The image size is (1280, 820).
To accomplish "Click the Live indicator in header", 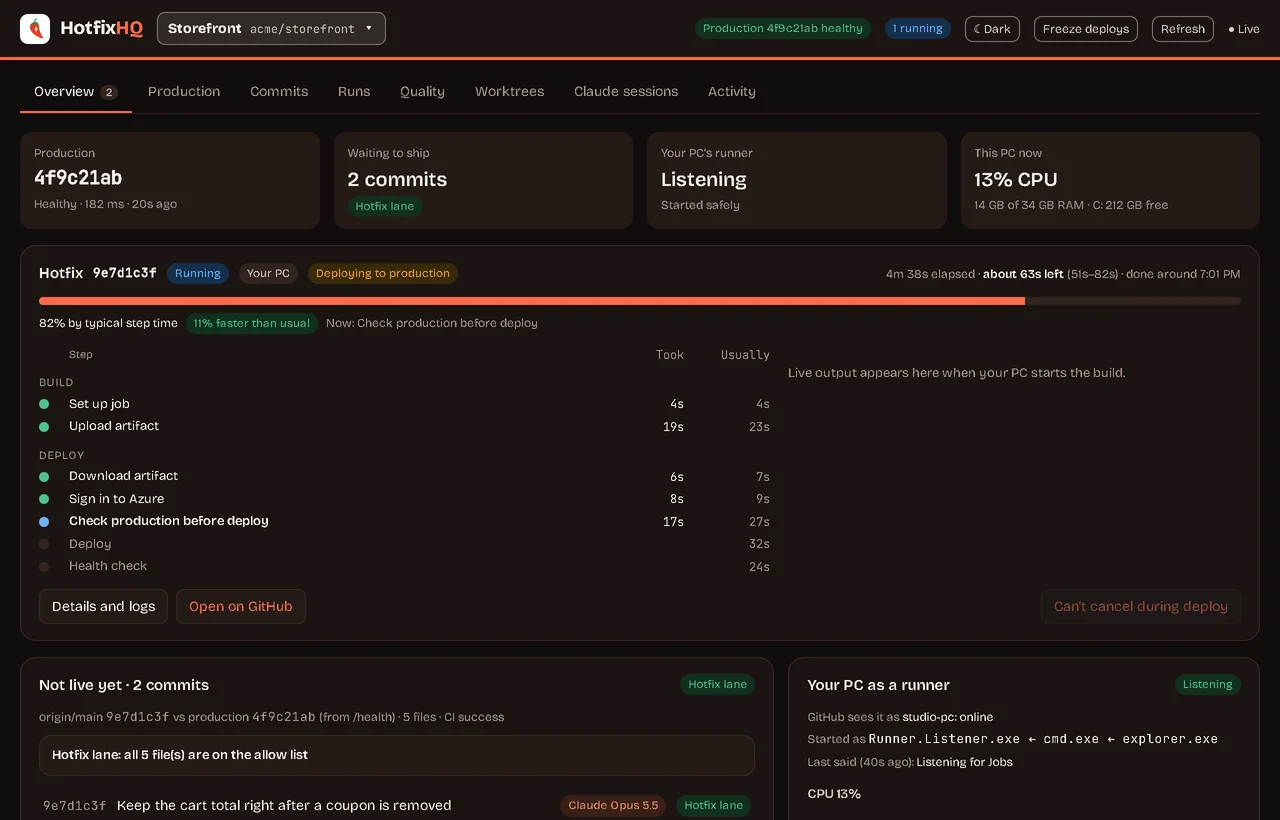I will click(x=1244, y=29).
